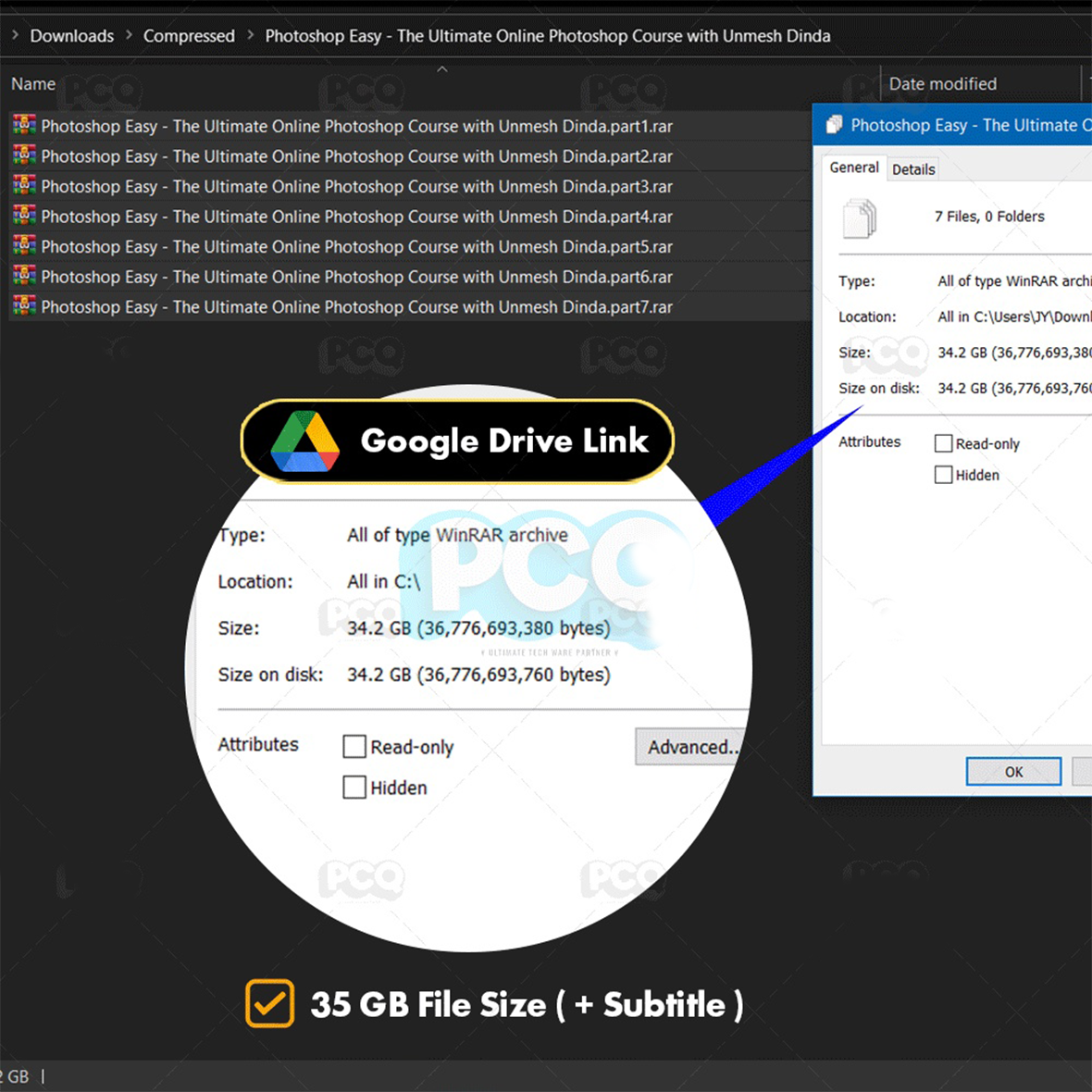Image resolution: width=1092 pixels, height=1092 pixels.
Task: Select the part2.rar archive icon
Action: 24,155
